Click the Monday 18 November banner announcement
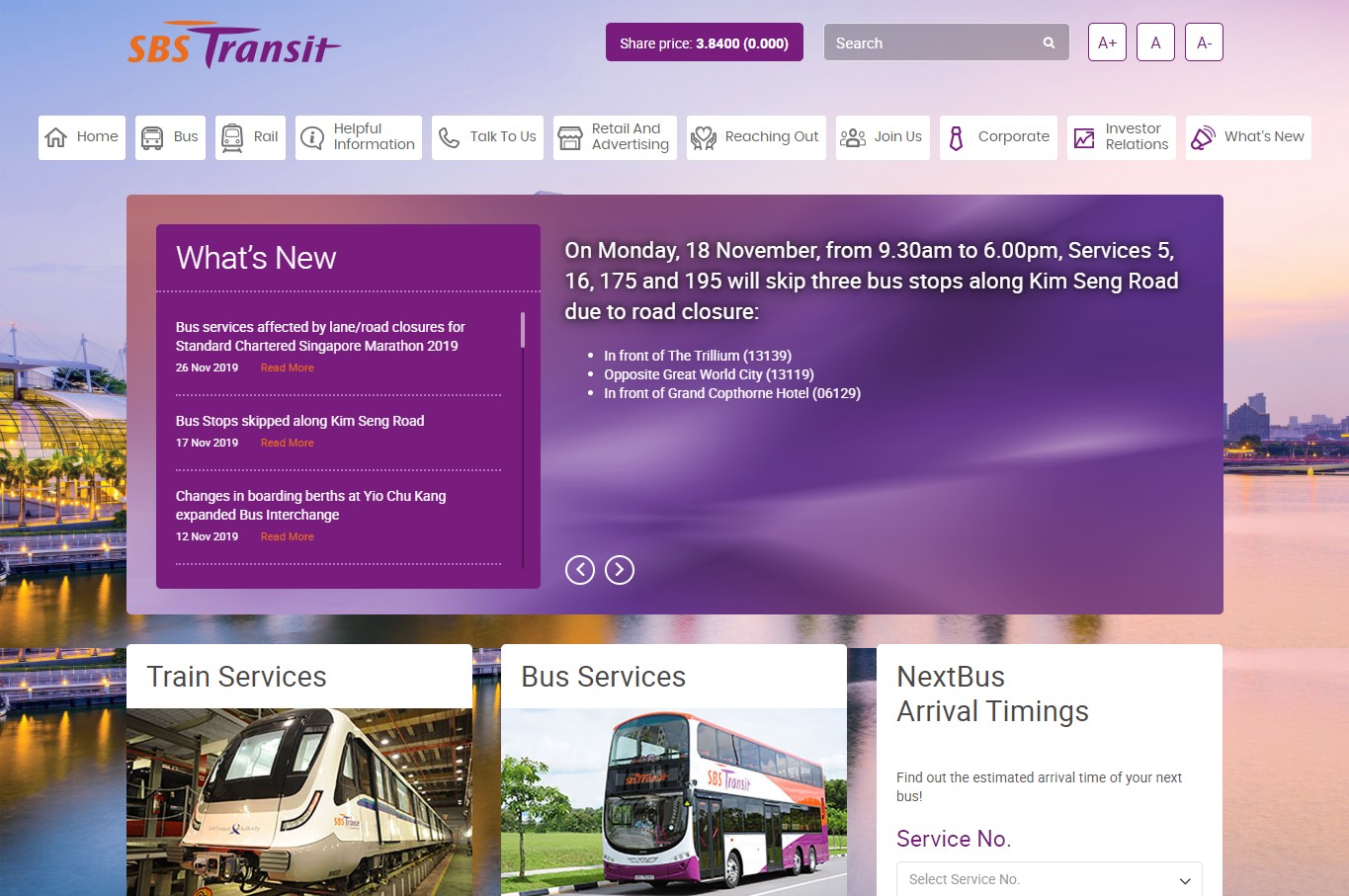Image resolution: width=1349 pixels, height=896 pixels. pos(872,281)
